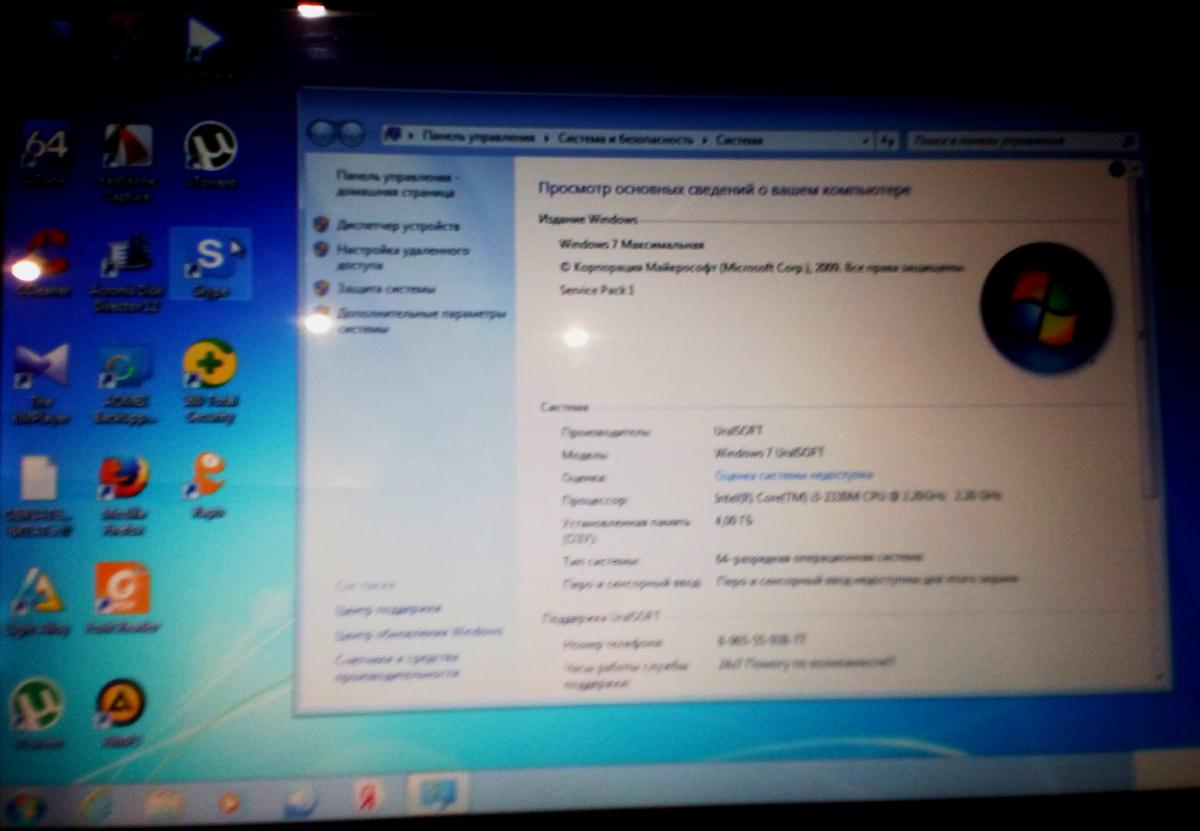Open Счетчики и средства производительности link

397,666
